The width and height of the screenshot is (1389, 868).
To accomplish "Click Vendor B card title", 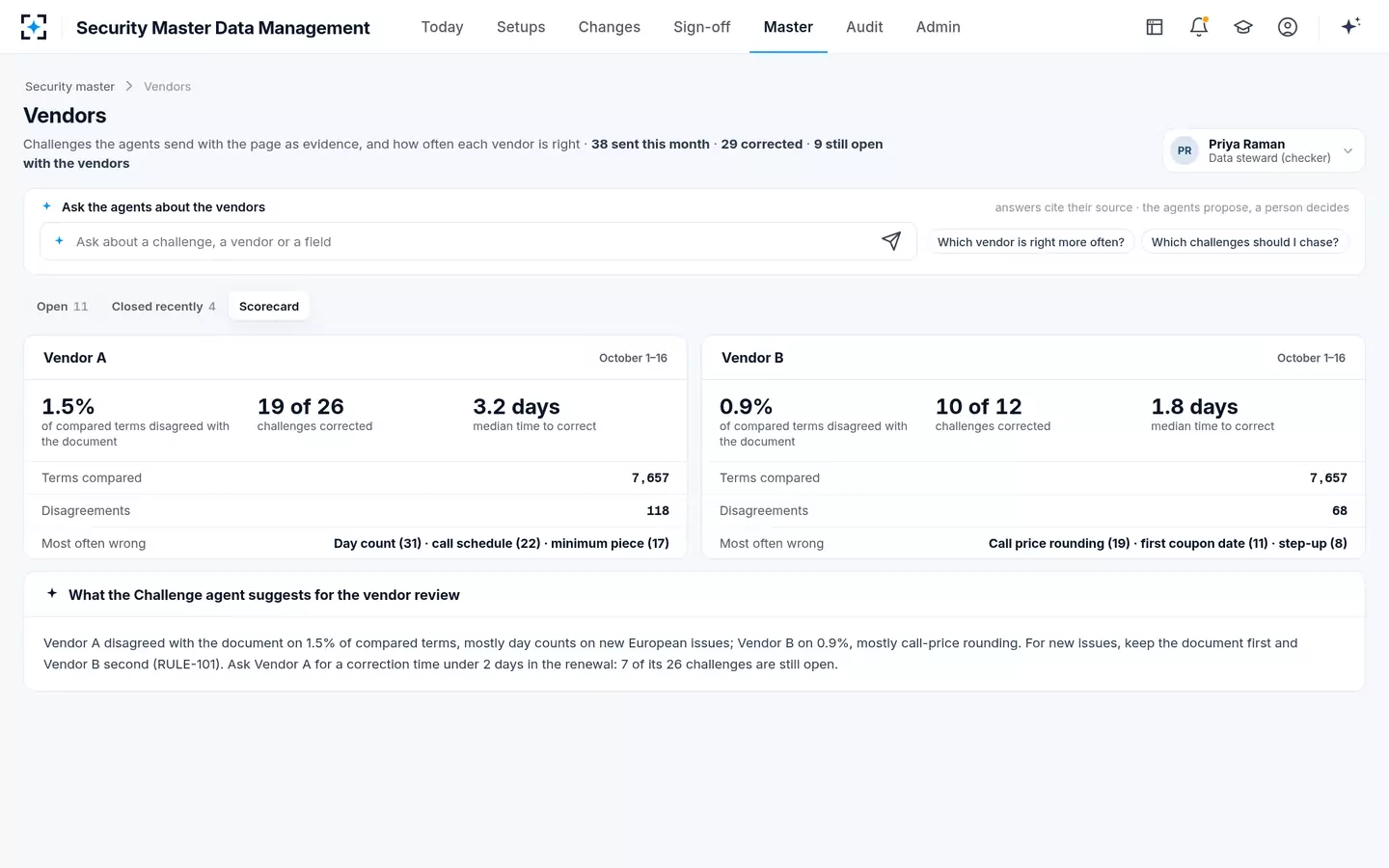I will pos(752,358).
